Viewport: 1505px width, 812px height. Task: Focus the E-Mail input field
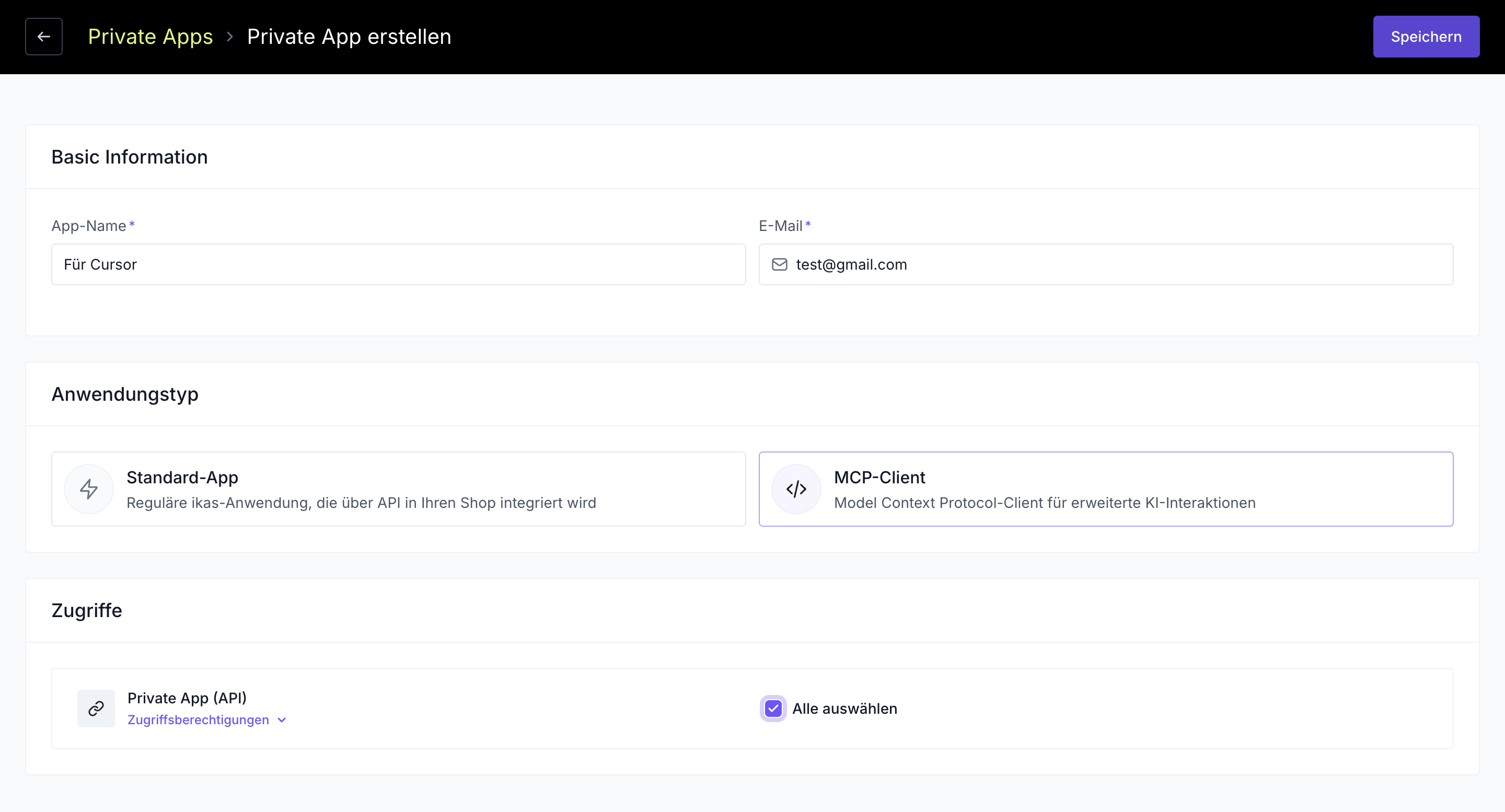click(x=1106, y=264)
